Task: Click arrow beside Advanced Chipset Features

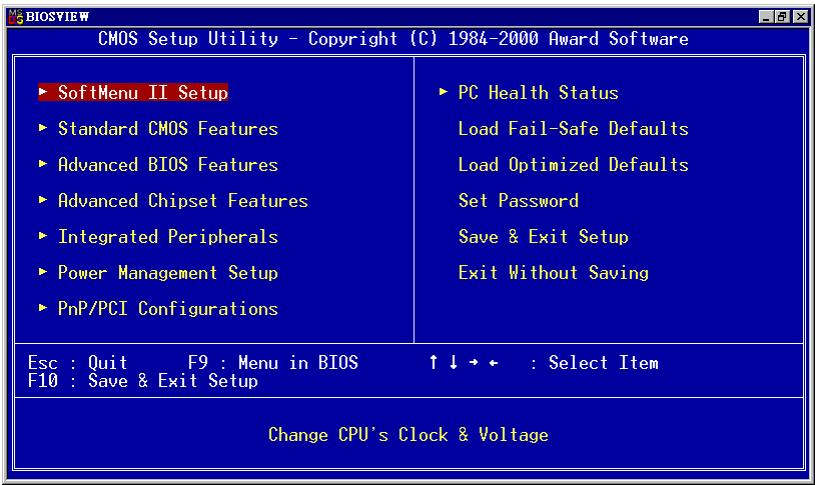Action: click(43, 200)
